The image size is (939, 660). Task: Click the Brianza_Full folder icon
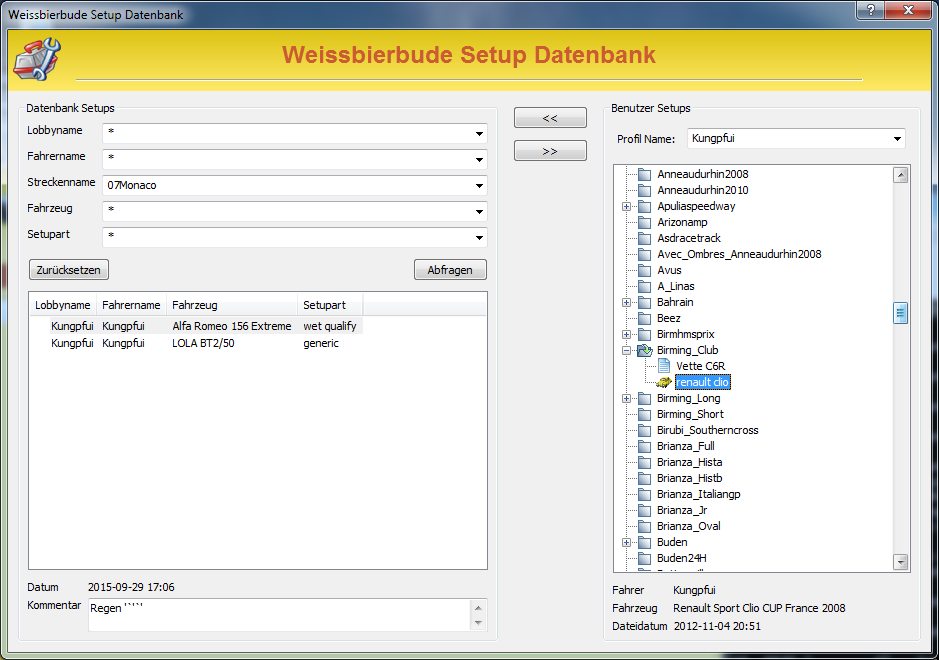[645, 446]
